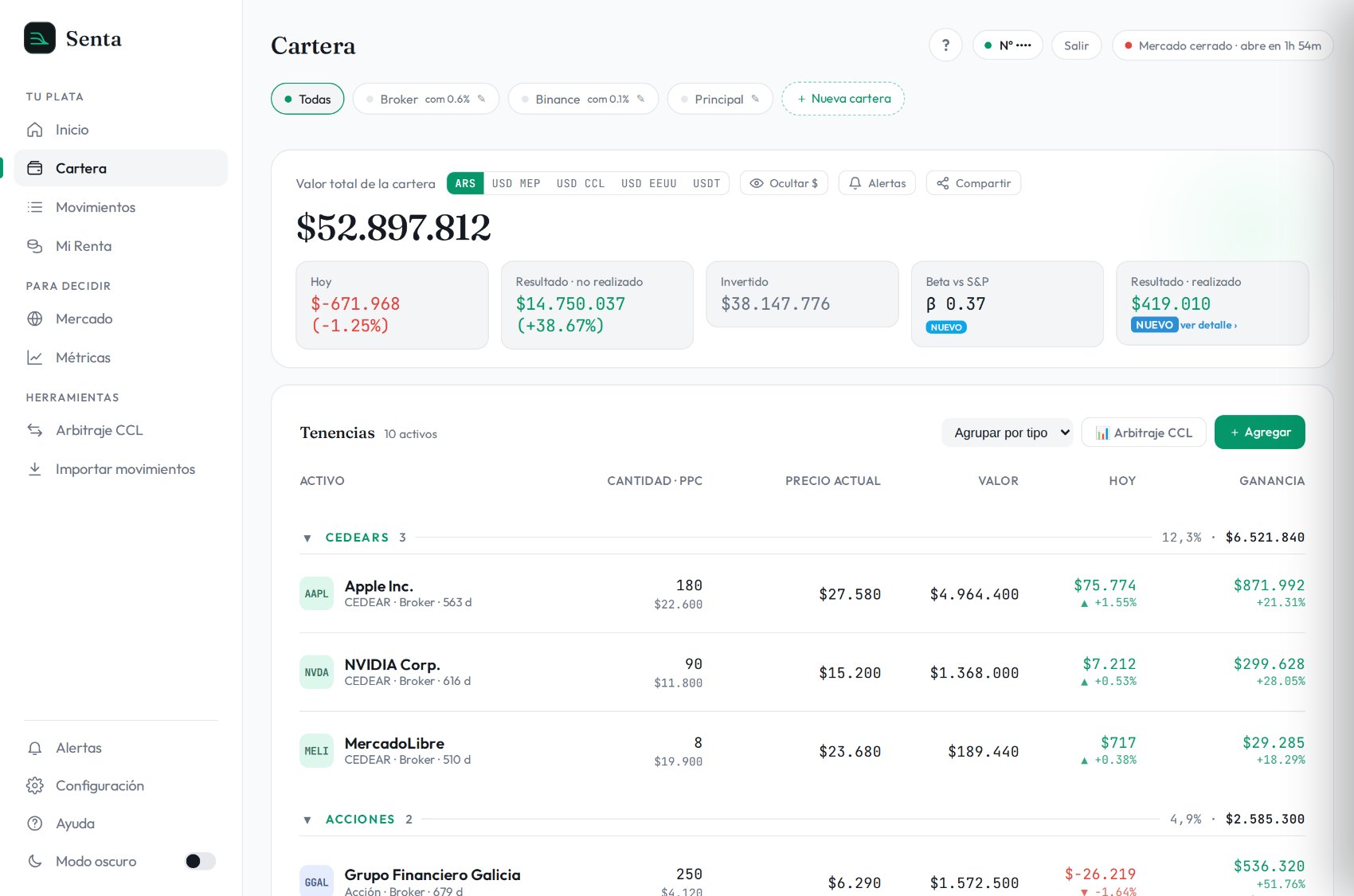Screen dimensions: 1354x896
Task: Go to Inicio via its home icon
Action: click(35, 130)
